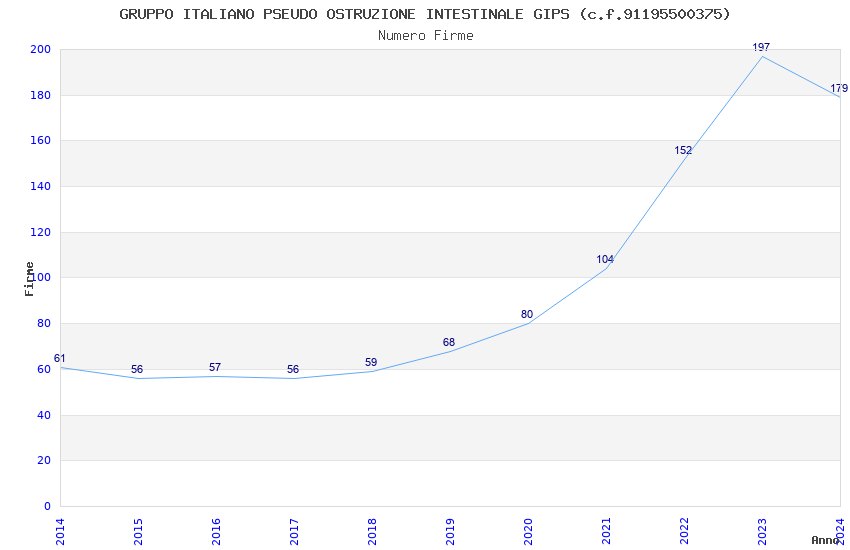This screenshot has width=850, height=550.
Task: Select the 80 data label for 2020
Action: tap(527, 314)
